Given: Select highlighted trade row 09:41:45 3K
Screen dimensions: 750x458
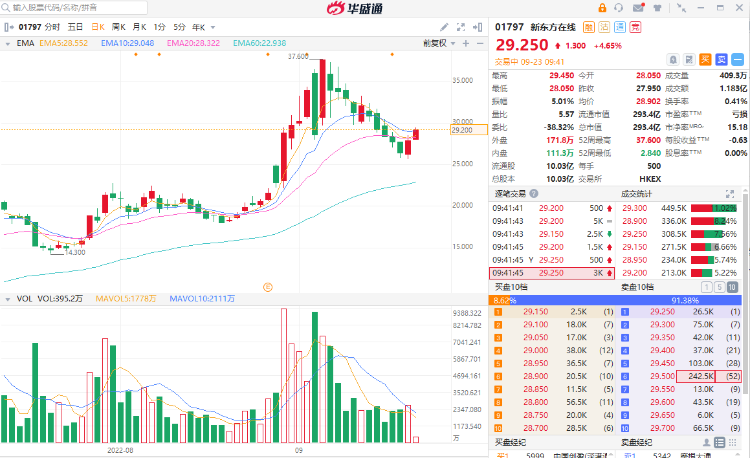Looking at the screenshot, I should tap(552, 273).
